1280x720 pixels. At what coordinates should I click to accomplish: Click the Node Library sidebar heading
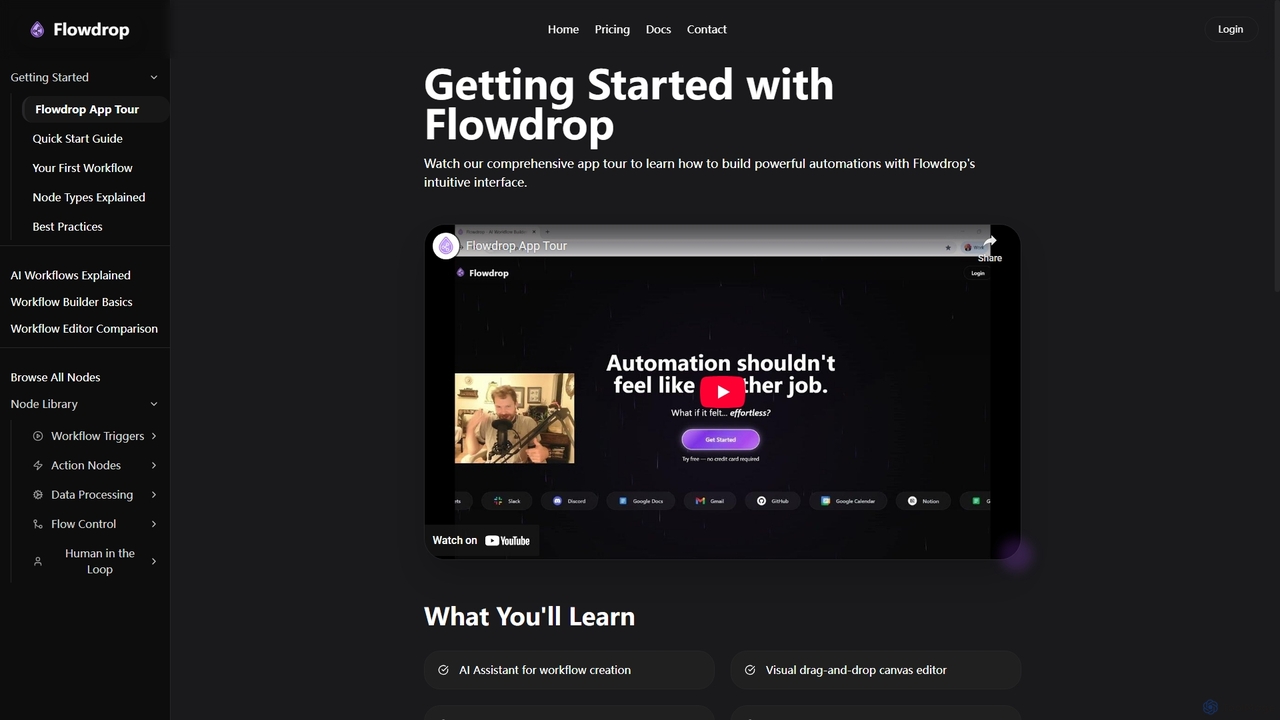pyautogui.click(x=44, y=404)
